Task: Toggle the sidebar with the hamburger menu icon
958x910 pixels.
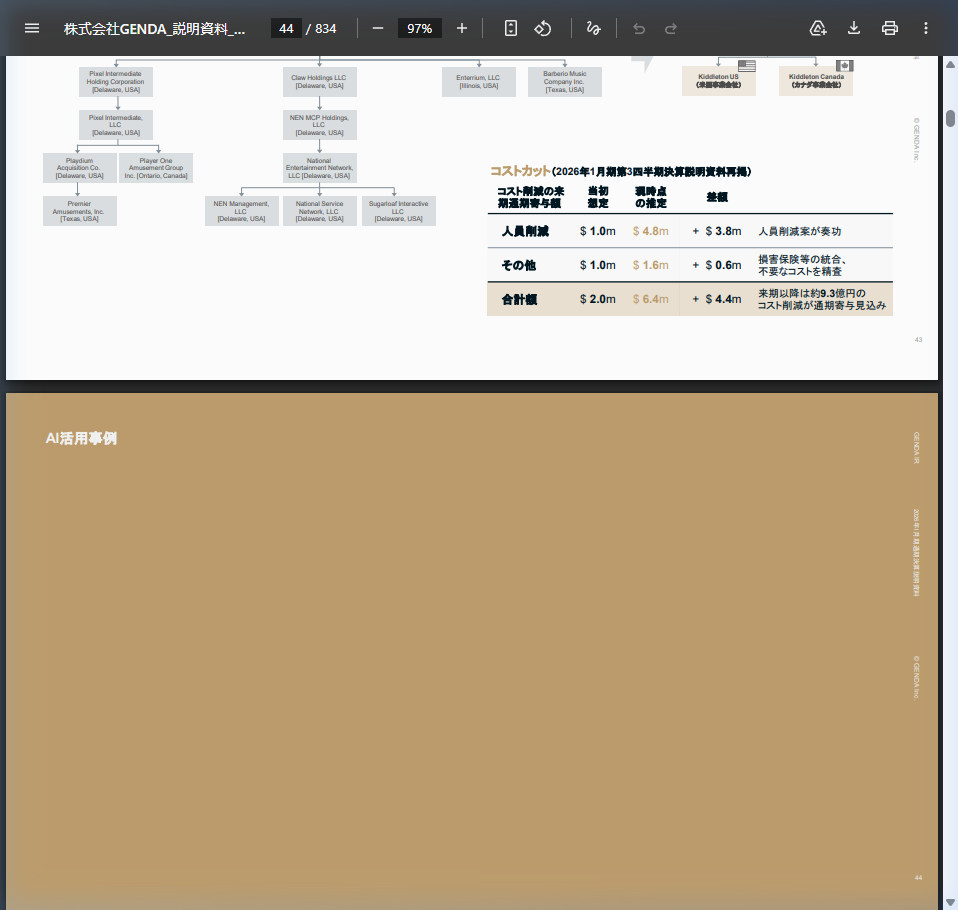Action: click(x=32, y=28)
